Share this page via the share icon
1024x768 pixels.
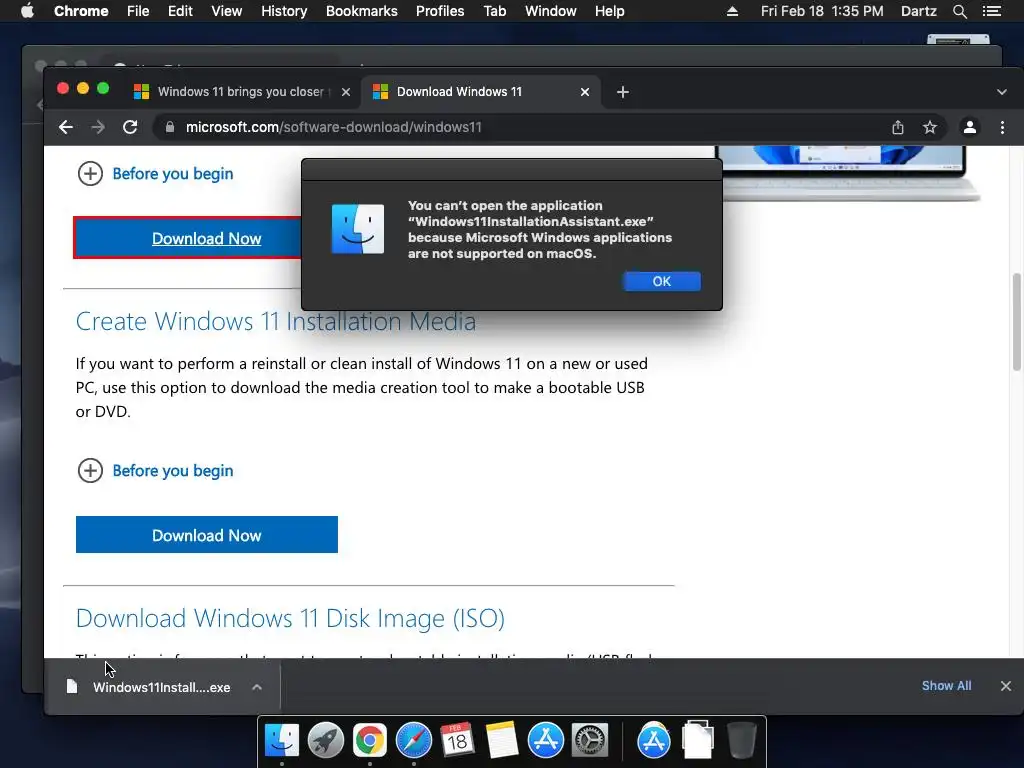click(x=898, y=127)
